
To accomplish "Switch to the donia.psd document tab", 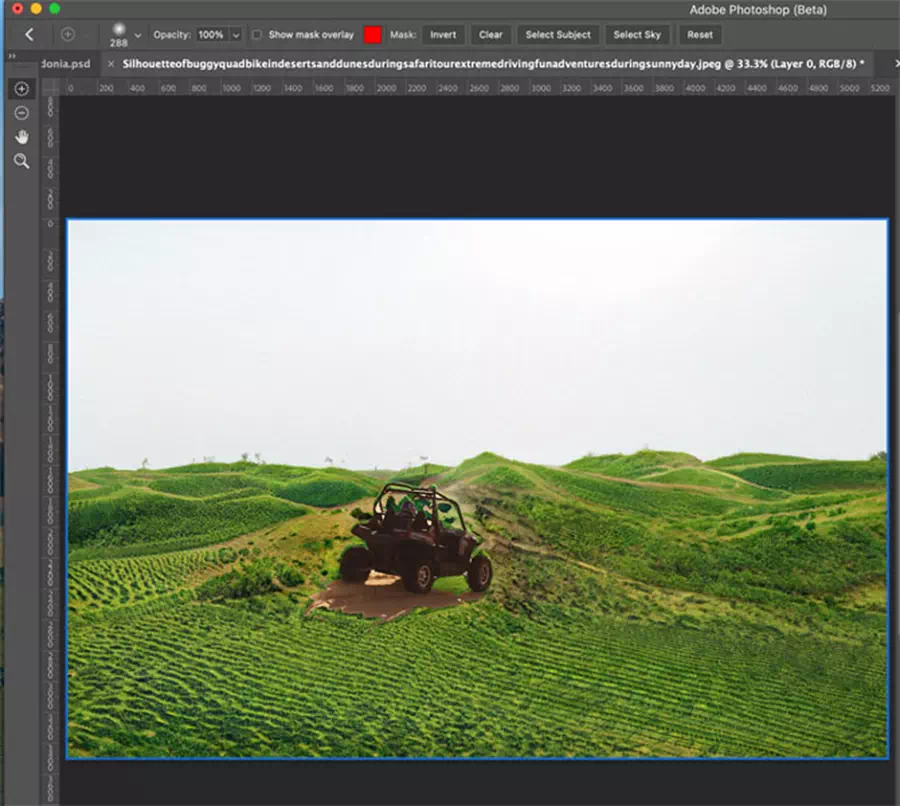I will click(x=67, y=64).
